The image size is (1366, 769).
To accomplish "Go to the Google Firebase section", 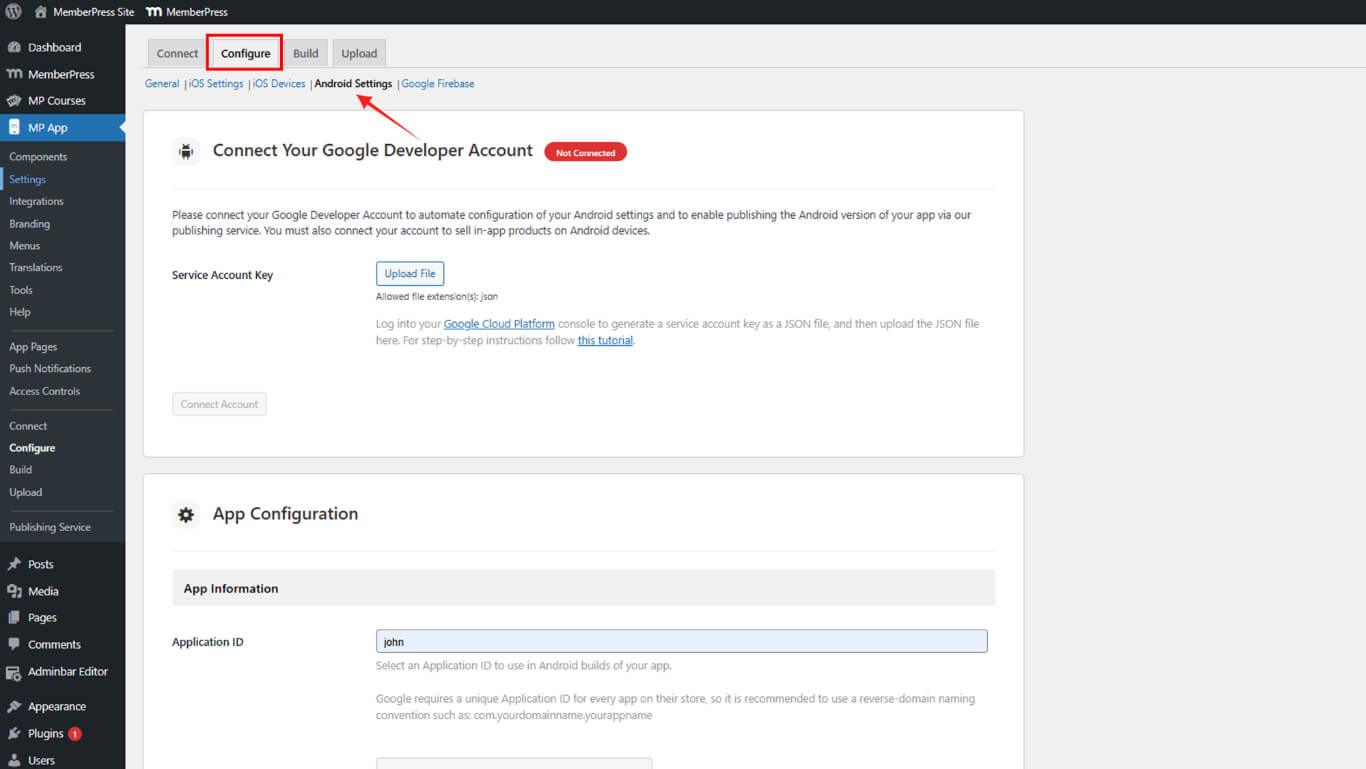I will [x=437, y=84].
